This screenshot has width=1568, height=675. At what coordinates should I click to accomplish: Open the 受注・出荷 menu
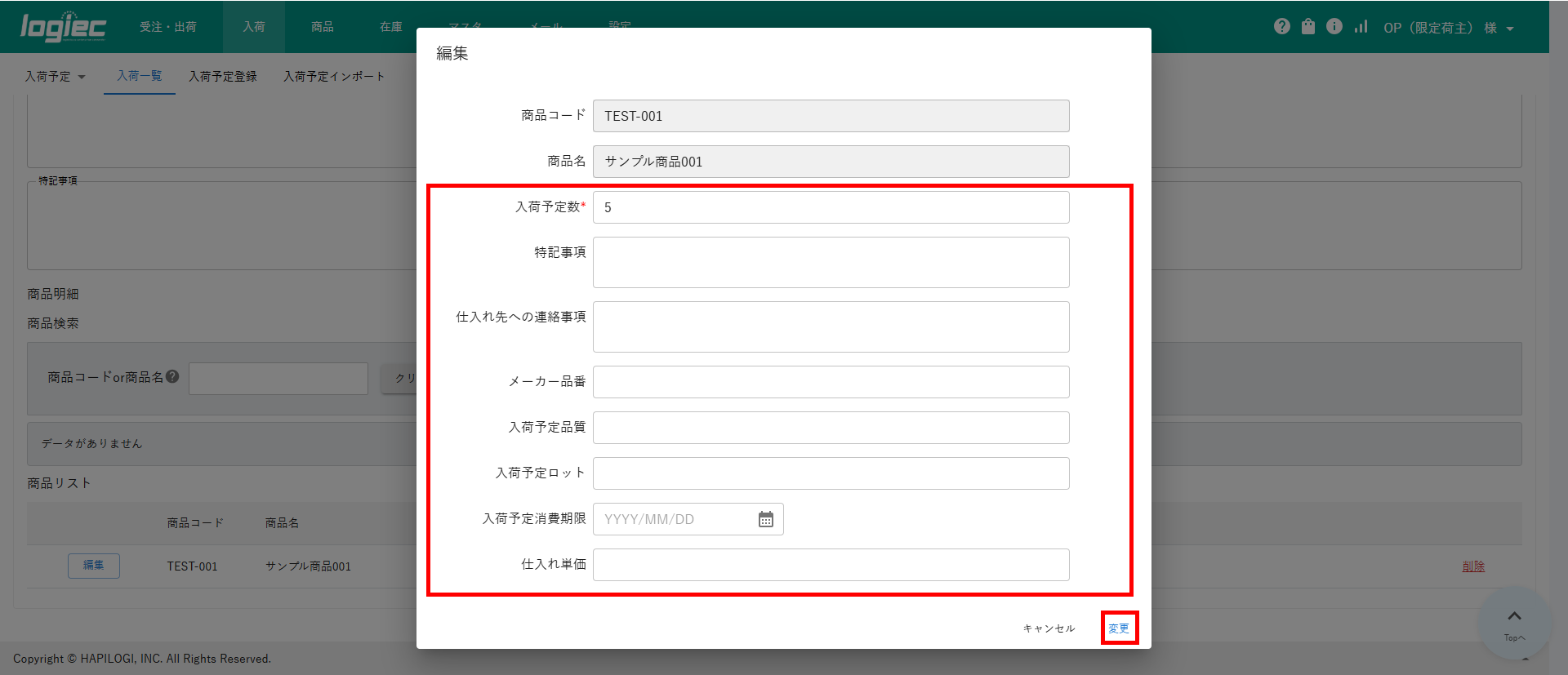[167, 27]
